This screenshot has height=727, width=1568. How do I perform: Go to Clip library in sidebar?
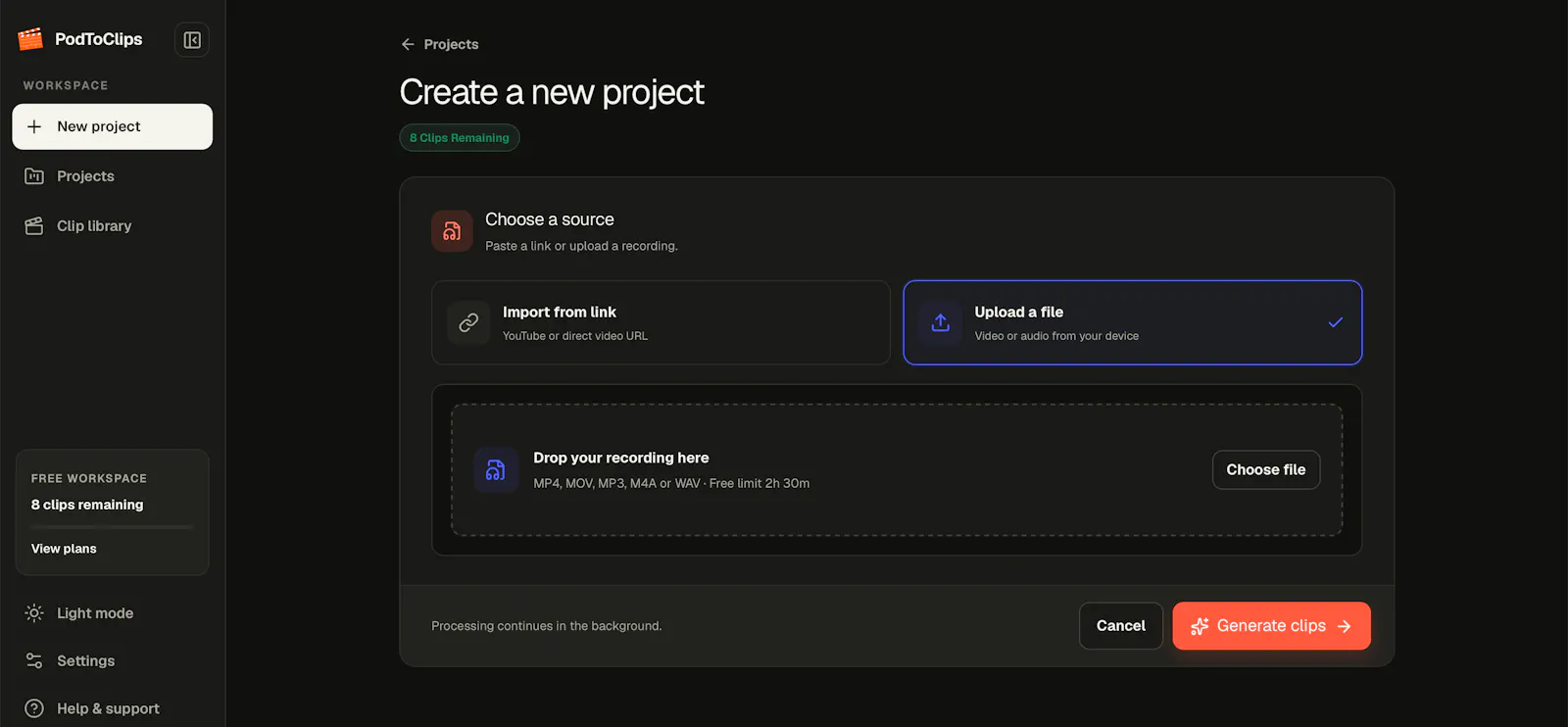[113, 226]
